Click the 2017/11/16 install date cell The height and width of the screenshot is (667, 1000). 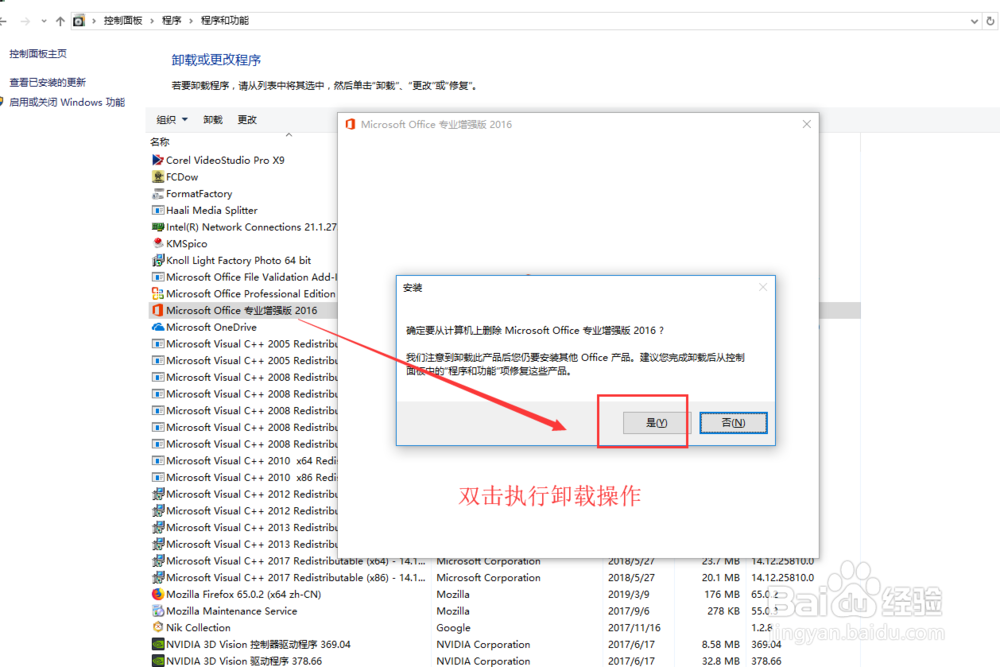pos(634,627)
